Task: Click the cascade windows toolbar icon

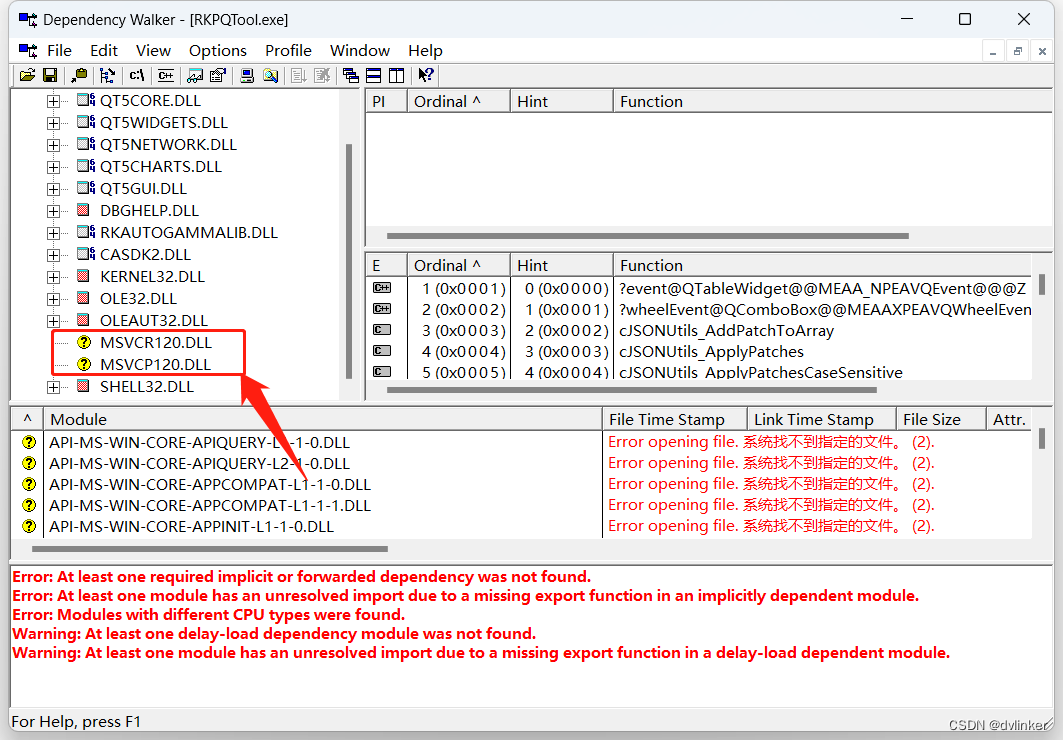Action: pyautogui.click(x=350, y=75)
